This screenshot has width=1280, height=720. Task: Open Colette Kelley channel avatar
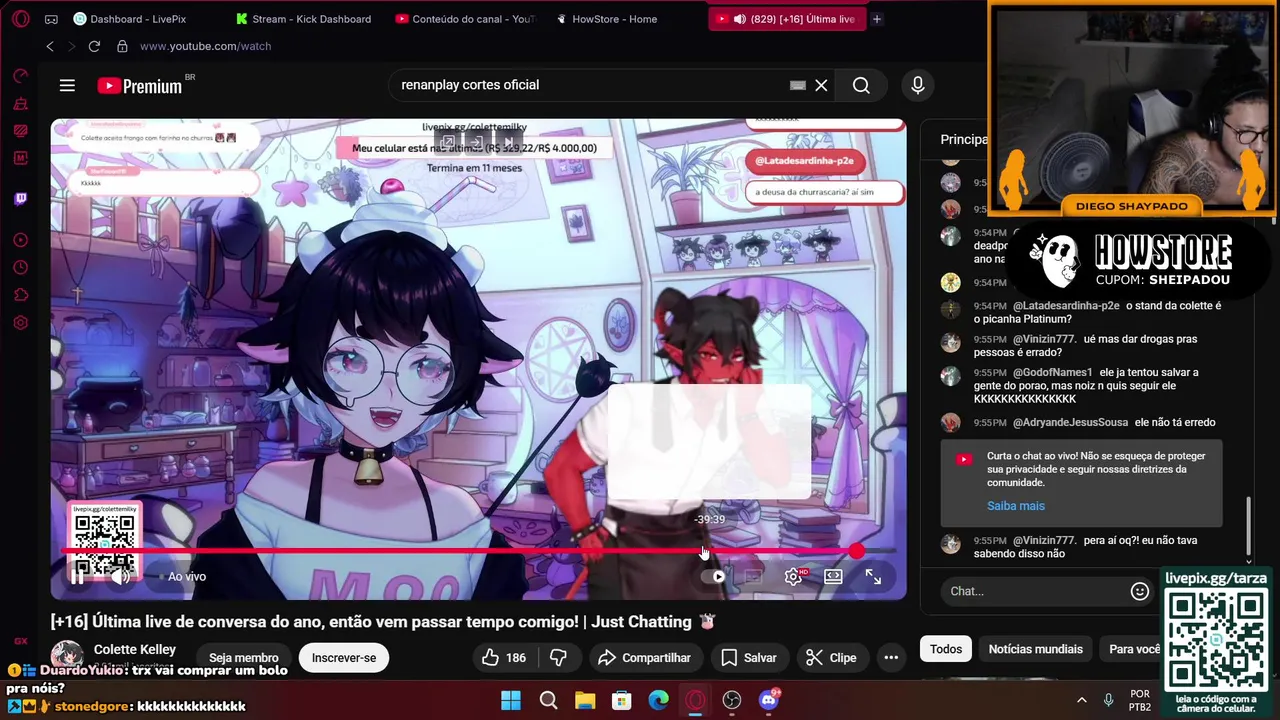coord(67,656)
